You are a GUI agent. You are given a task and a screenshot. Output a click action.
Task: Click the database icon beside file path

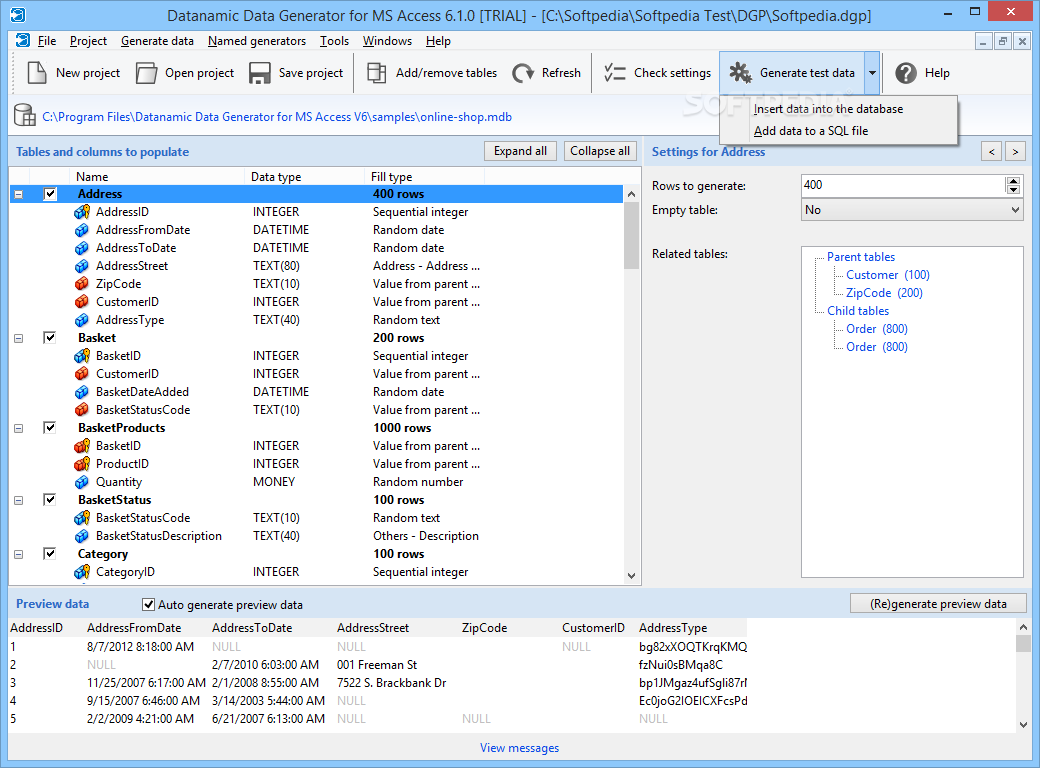pos(25,115)
